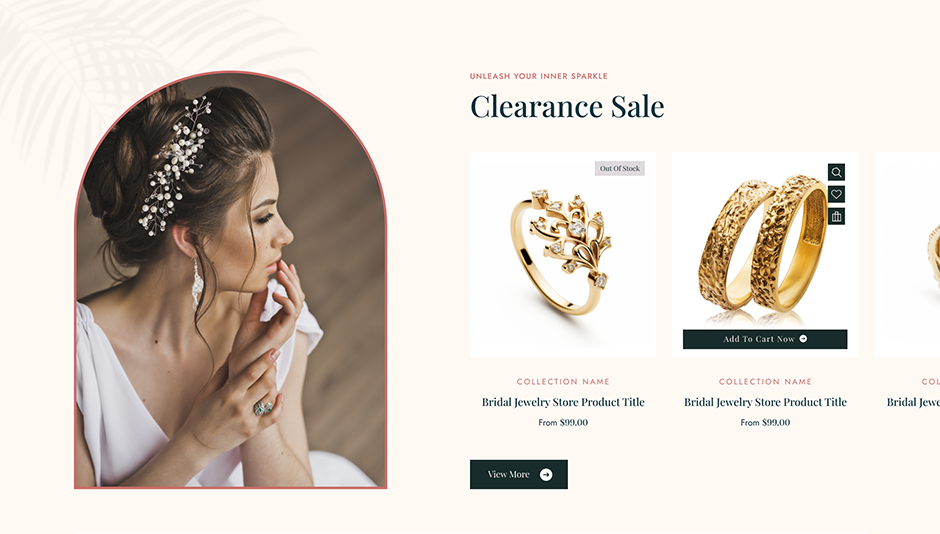The height and width of the screenshot is (534, 940).
Task: Click Collection Name under the floral ring
Action: 563,382
